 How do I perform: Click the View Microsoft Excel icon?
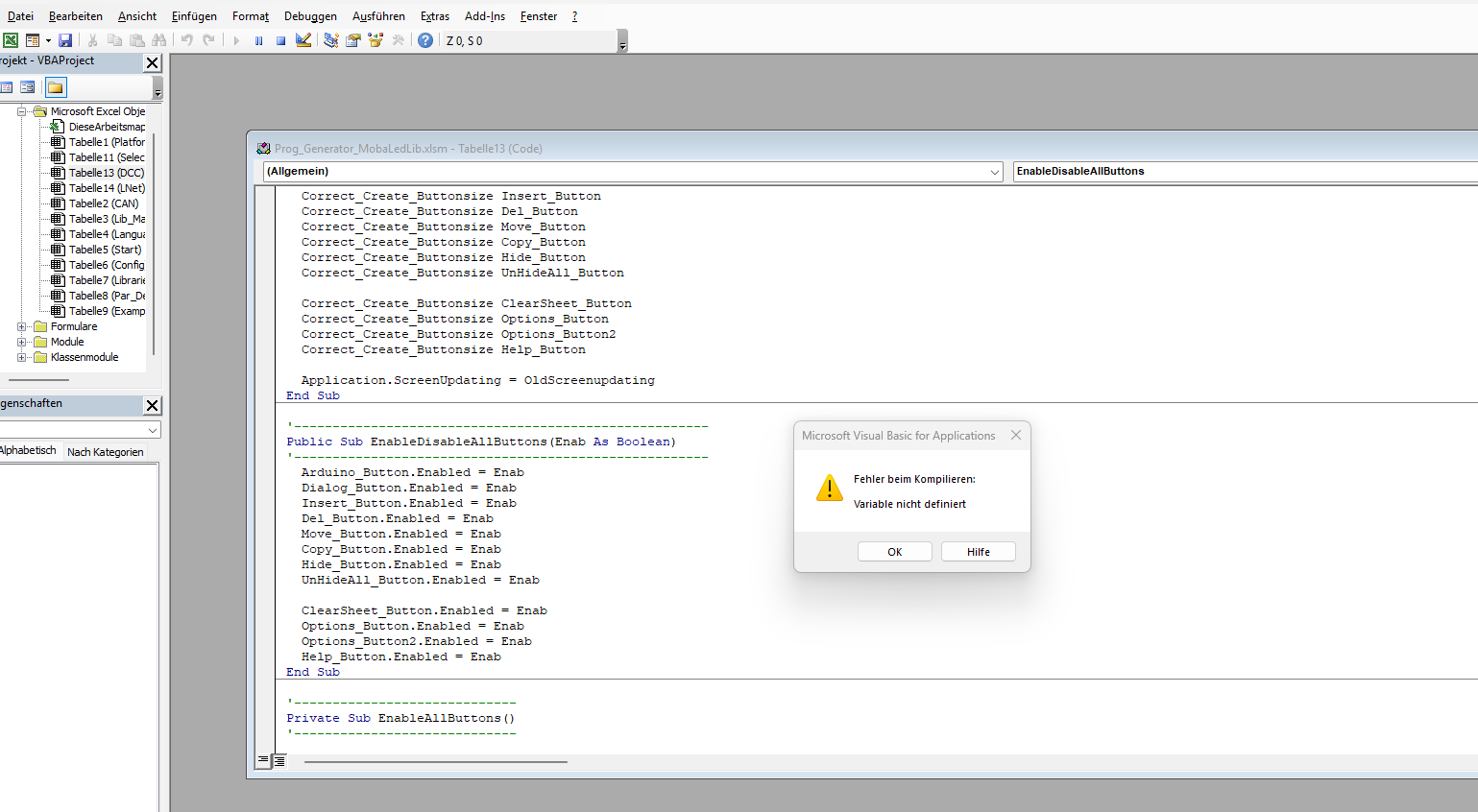pyautogui.click(x=11, y=40)
